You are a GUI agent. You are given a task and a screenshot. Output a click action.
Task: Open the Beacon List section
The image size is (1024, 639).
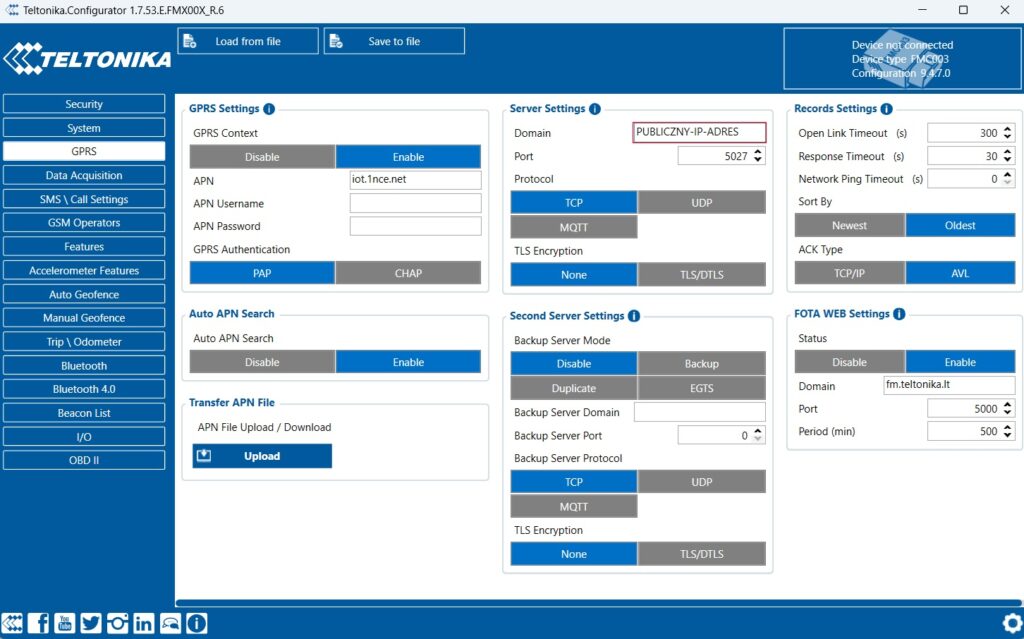pyautogui.click(x=84, y=413)
